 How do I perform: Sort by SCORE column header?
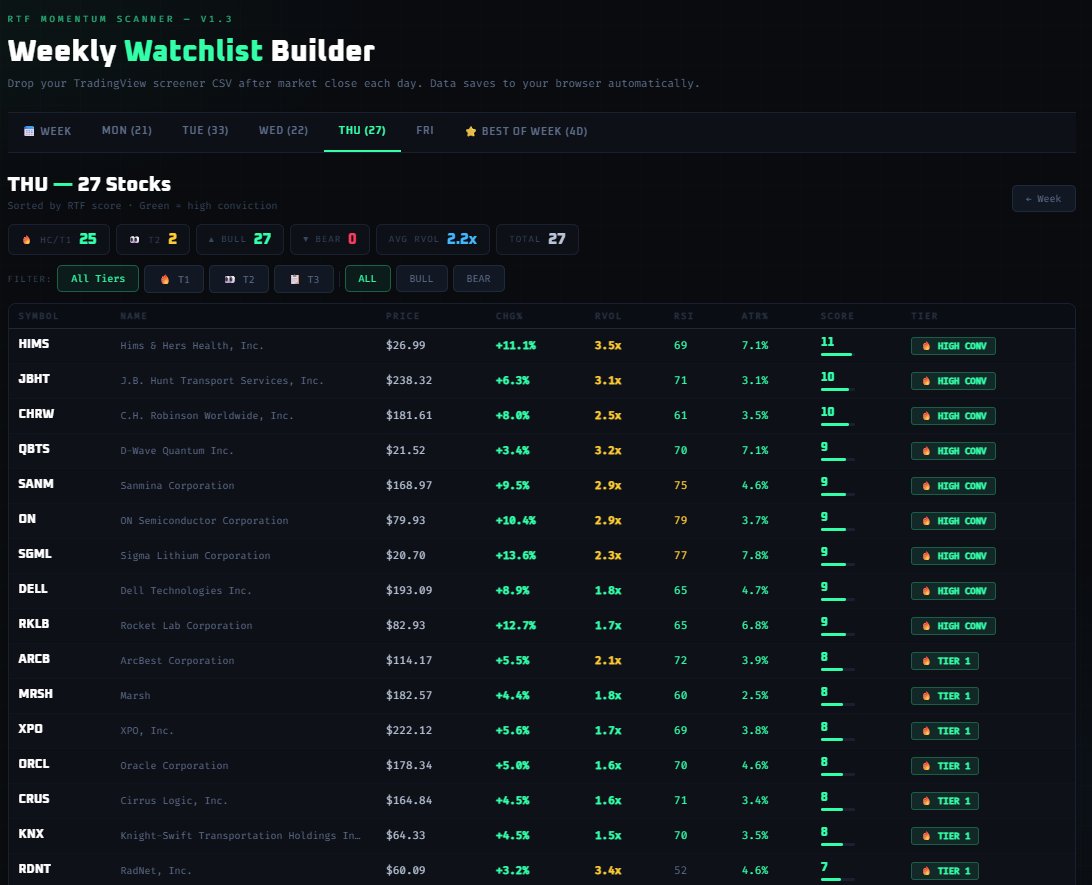pos(837,316)
